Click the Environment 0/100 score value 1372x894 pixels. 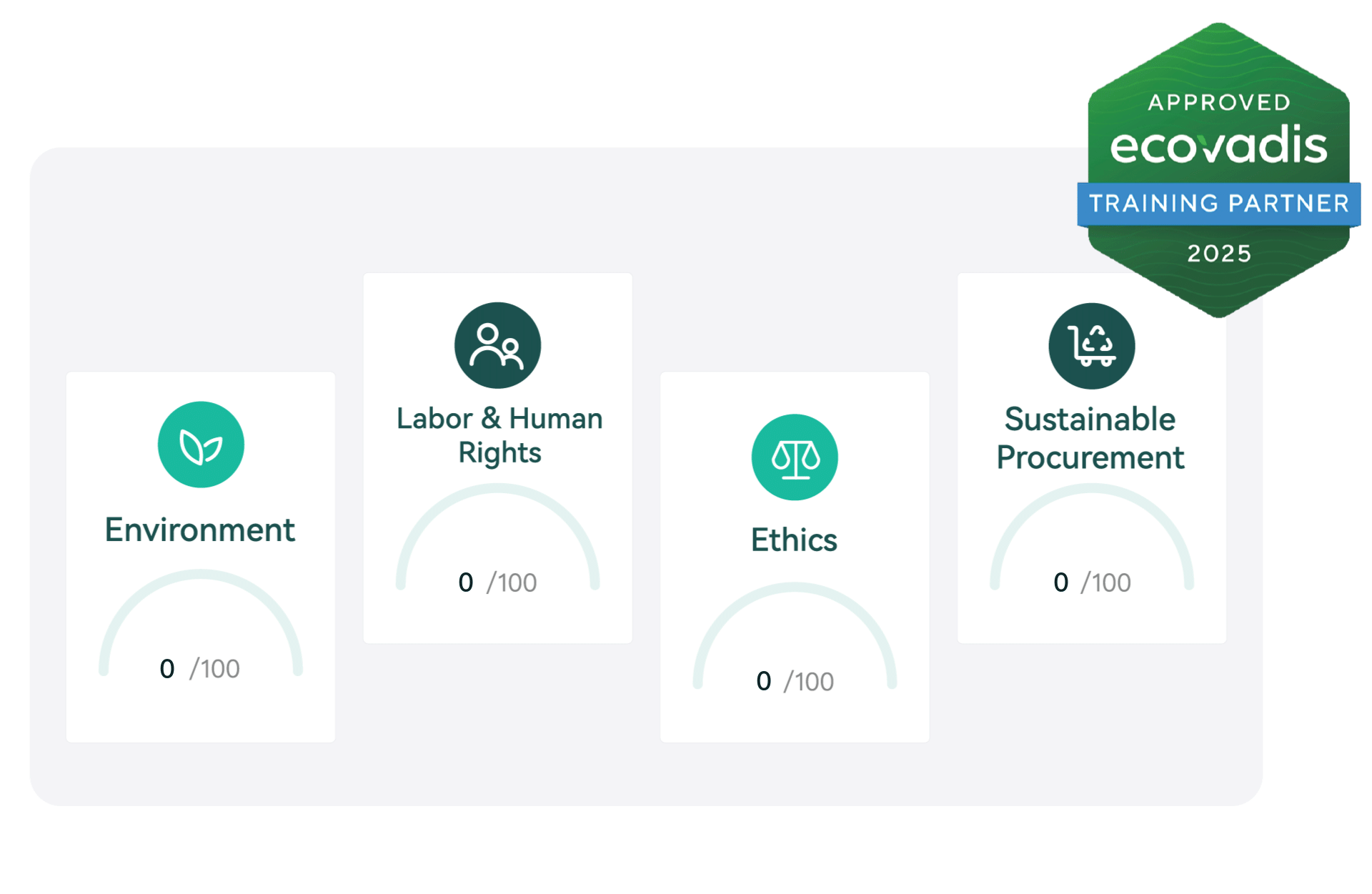tap(200, 669)
